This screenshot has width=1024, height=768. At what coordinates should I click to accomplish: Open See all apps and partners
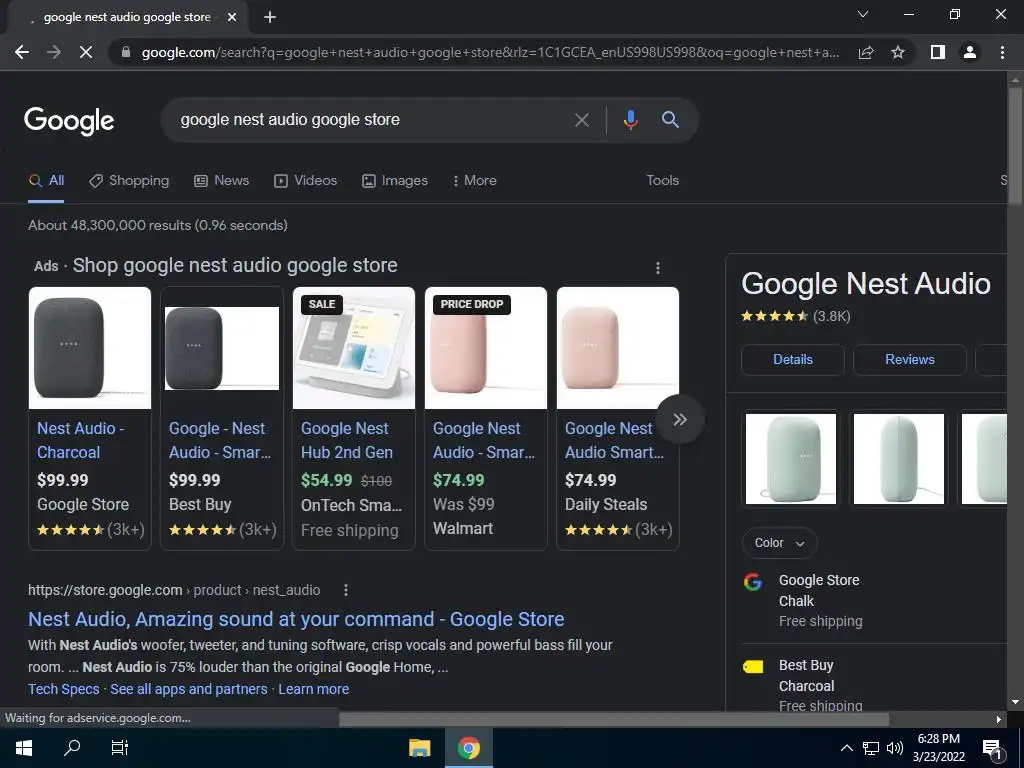189,690
